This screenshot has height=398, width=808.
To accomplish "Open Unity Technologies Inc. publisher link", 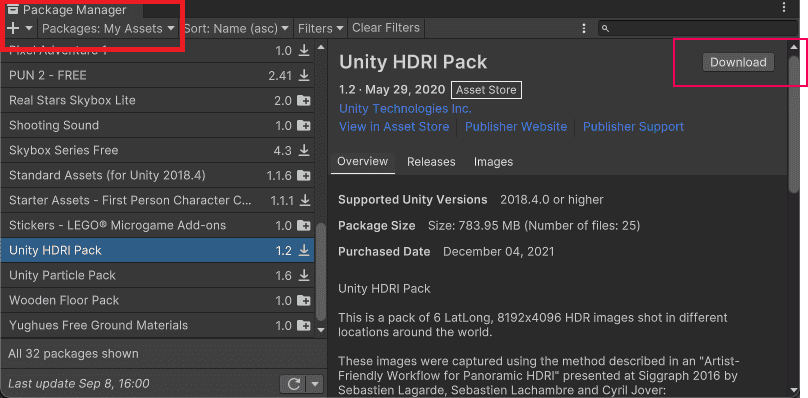I will coord(405,109).
